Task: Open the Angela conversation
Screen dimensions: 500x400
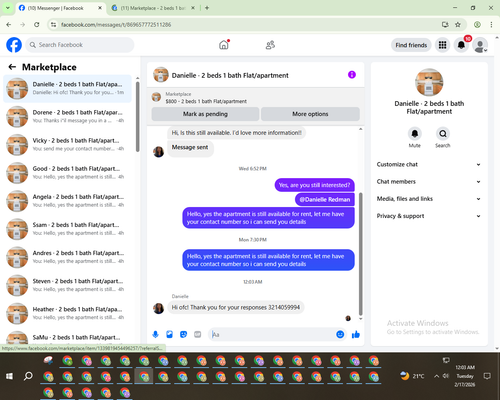Action: coord(67,201)
